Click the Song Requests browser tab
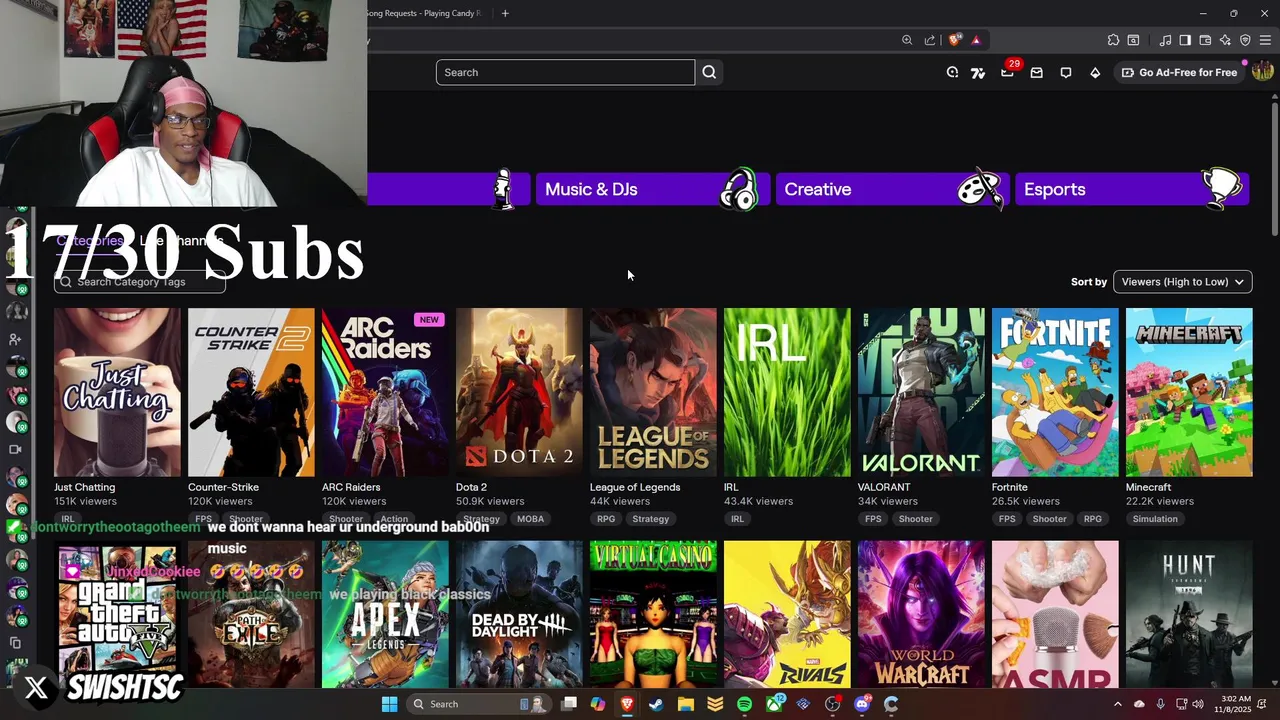The height and width of the screenshot is (720, 1280). coord(426,13)
